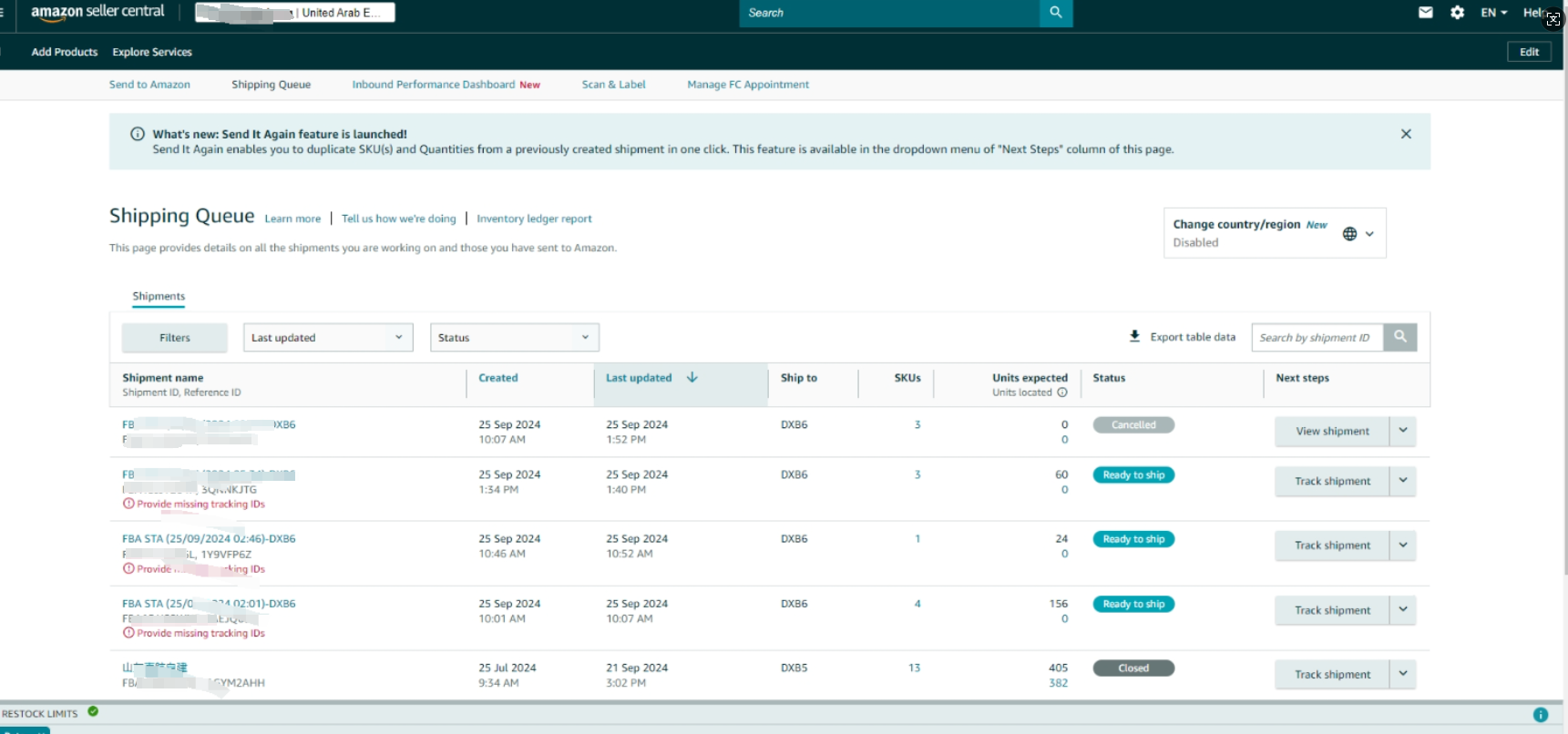1568x734 pixels.
Task: Switch to the Send to Amazon tab
Action: tap(149, 85)
